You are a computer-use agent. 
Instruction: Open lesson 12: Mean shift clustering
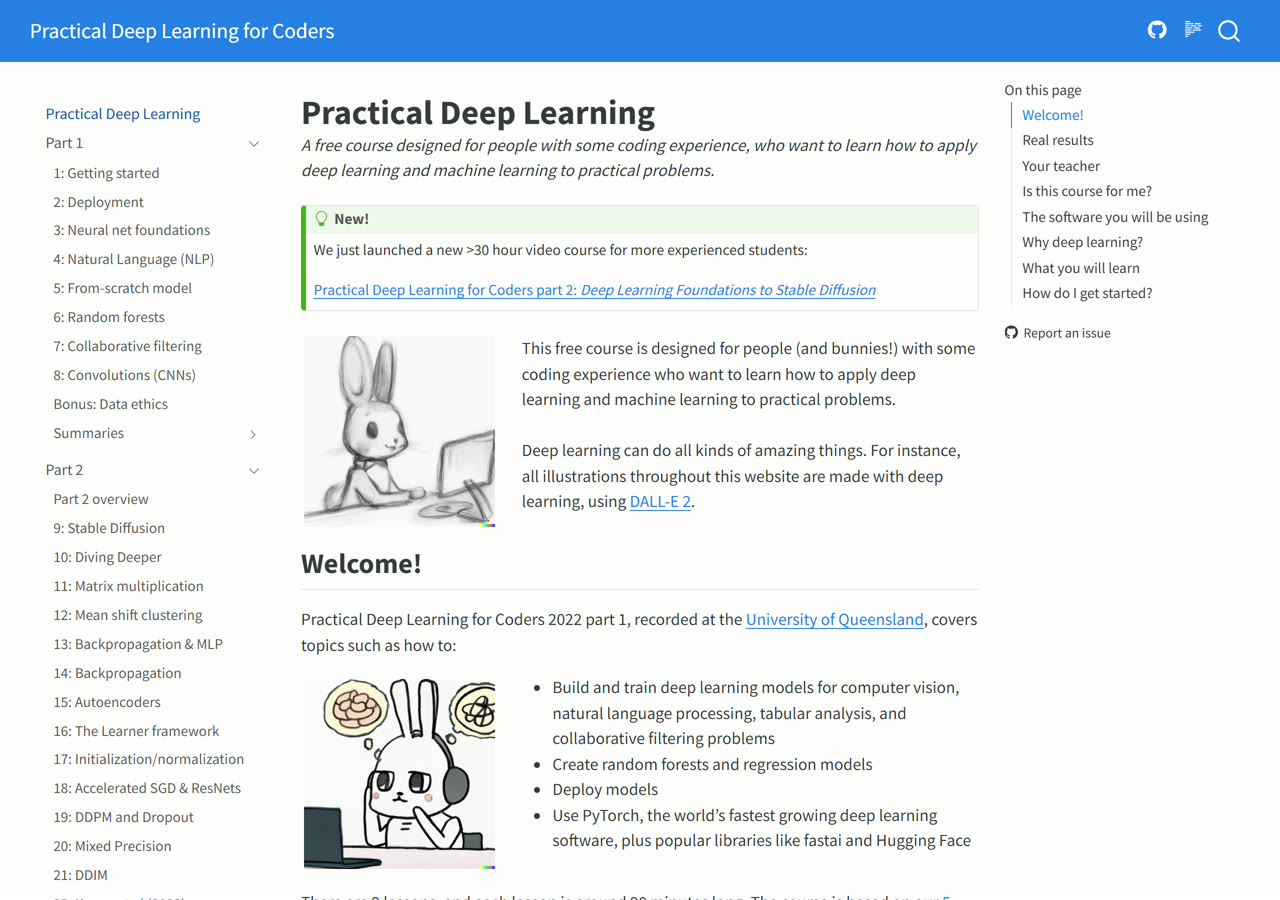pos(128,615)
